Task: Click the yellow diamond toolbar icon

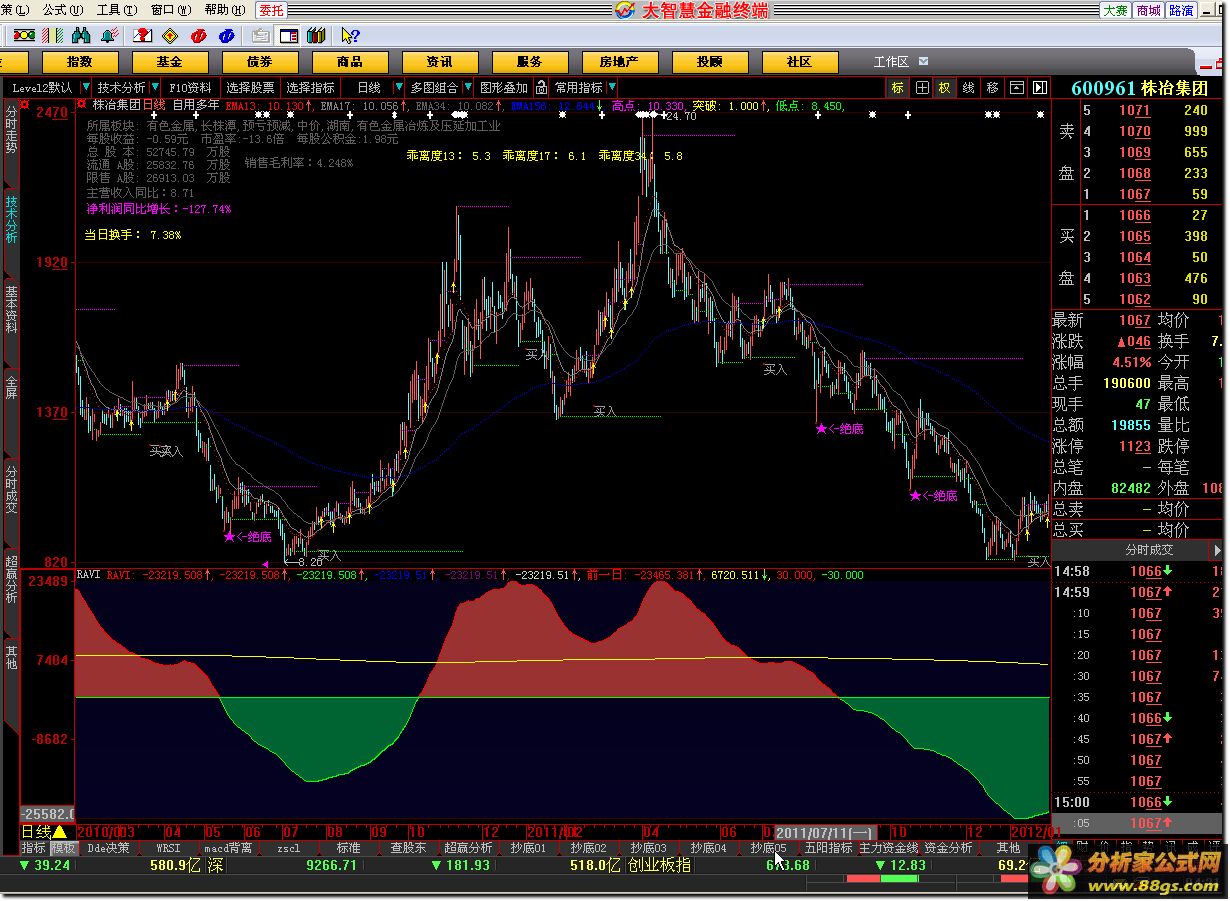Action: tap(171, 35)
